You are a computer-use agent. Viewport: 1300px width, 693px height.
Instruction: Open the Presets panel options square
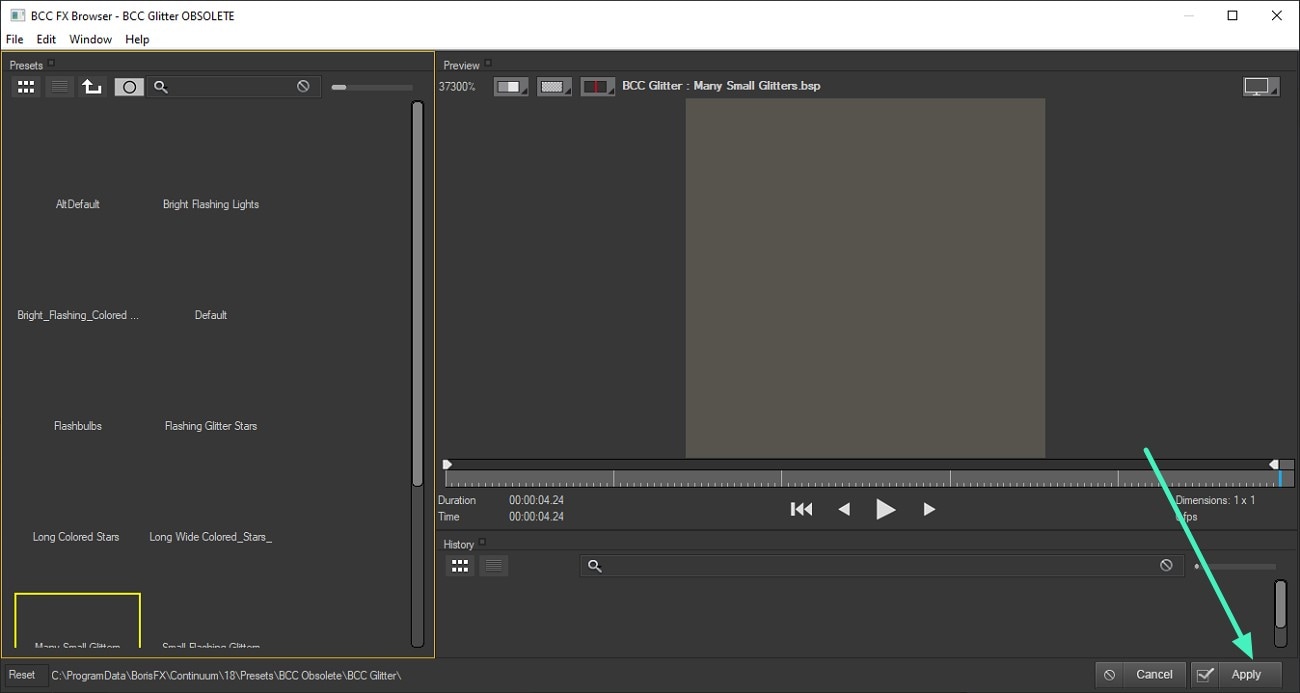pyautogui.click(x=51, y=64)
